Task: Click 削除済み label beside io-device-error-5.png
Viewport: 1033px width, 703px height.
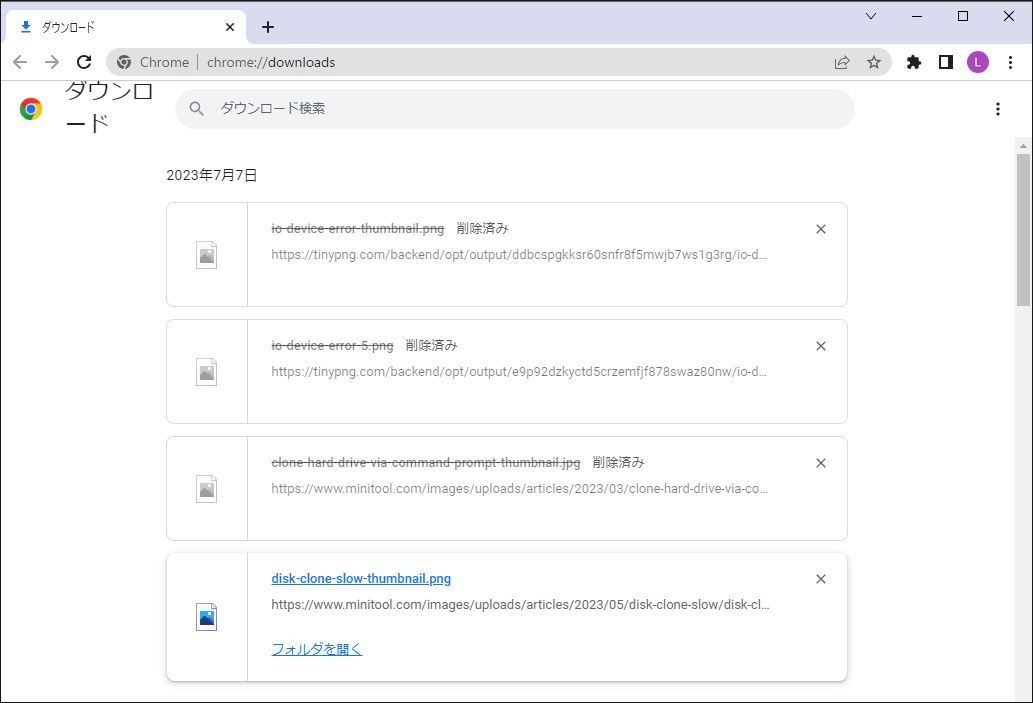Action: [x=432, y=345]
